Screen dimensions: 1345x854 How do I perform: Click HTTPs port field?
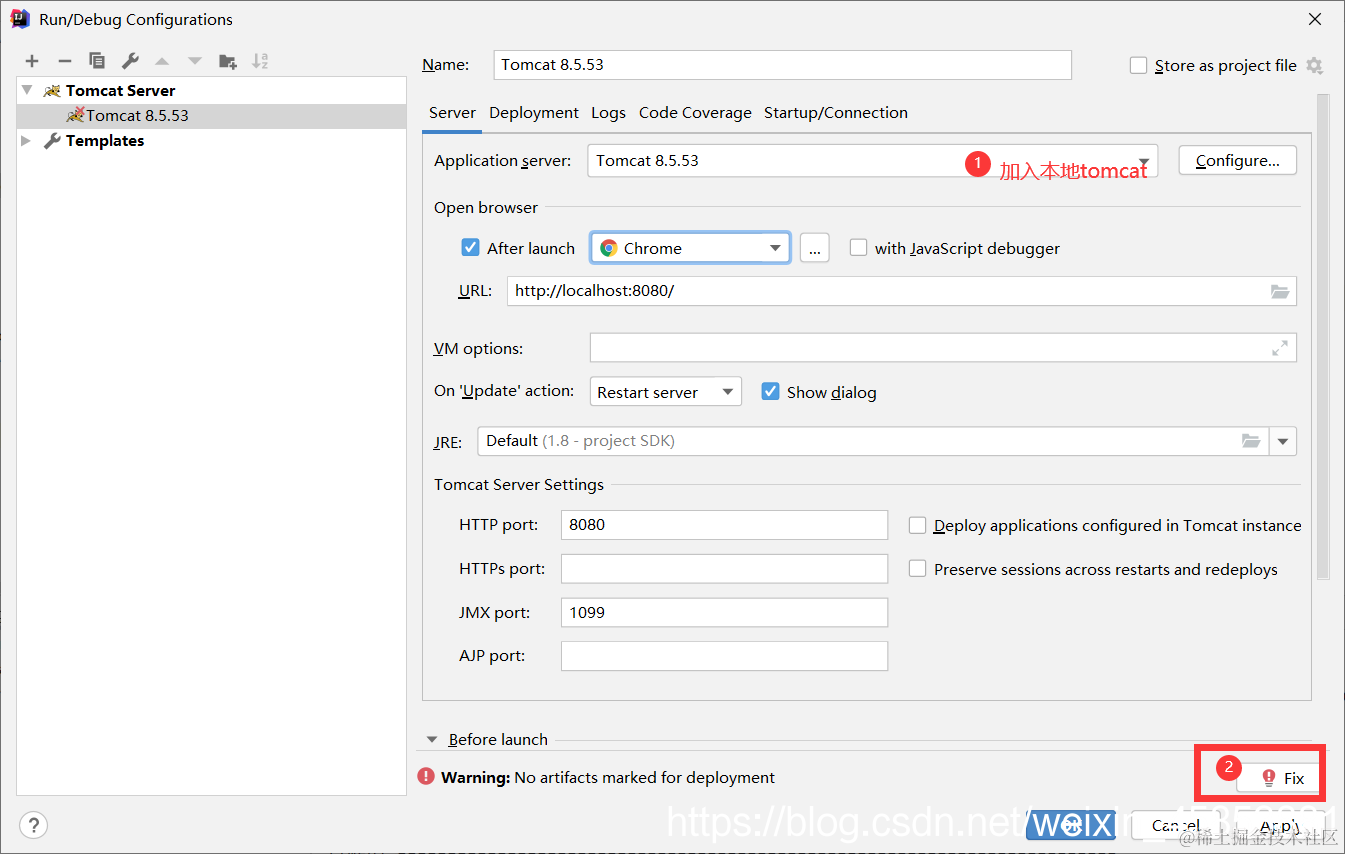(724, 569)
